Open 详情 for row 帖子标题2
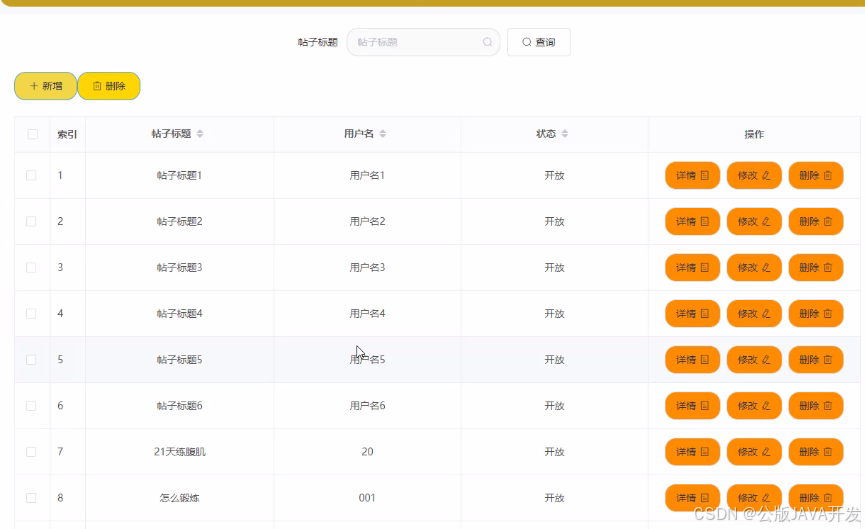 [x=692, y=221]
